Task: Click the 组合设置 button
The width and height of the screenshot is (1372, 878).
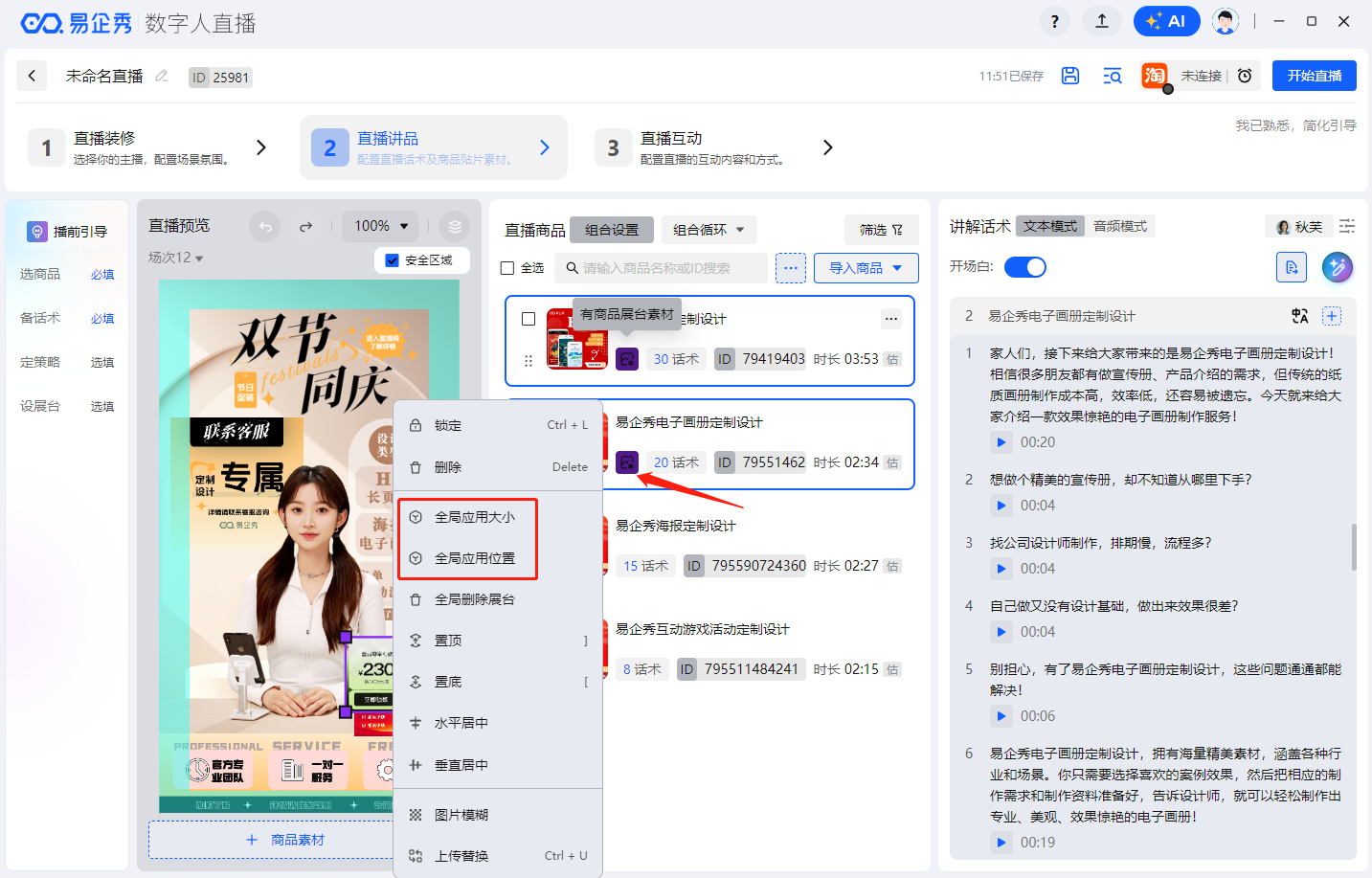Action: pyautogui.click(x=612, y=230)
